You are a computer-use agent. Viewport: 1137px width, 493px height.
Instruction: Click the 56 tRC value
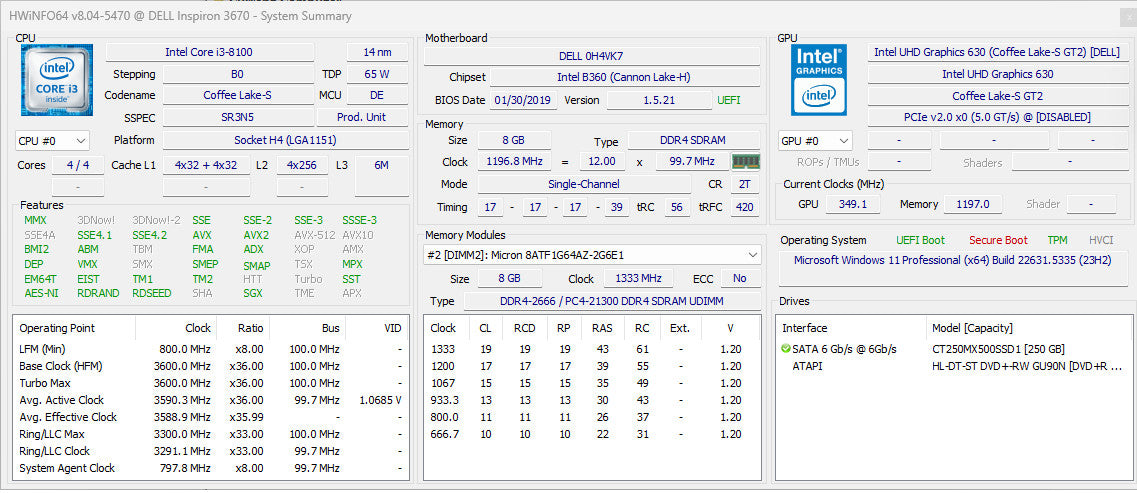click(x=677, y=207)
